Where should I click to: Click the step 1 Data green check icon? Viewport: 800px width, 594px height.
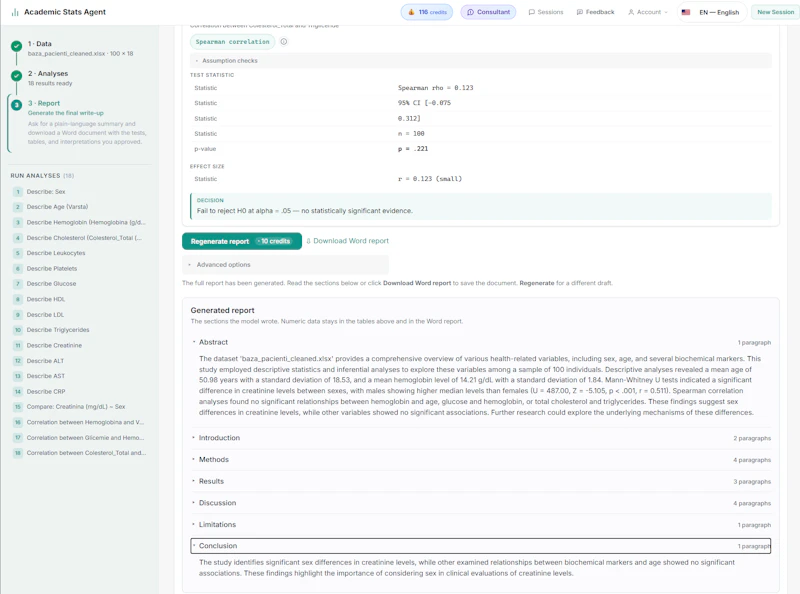(16, 46)
